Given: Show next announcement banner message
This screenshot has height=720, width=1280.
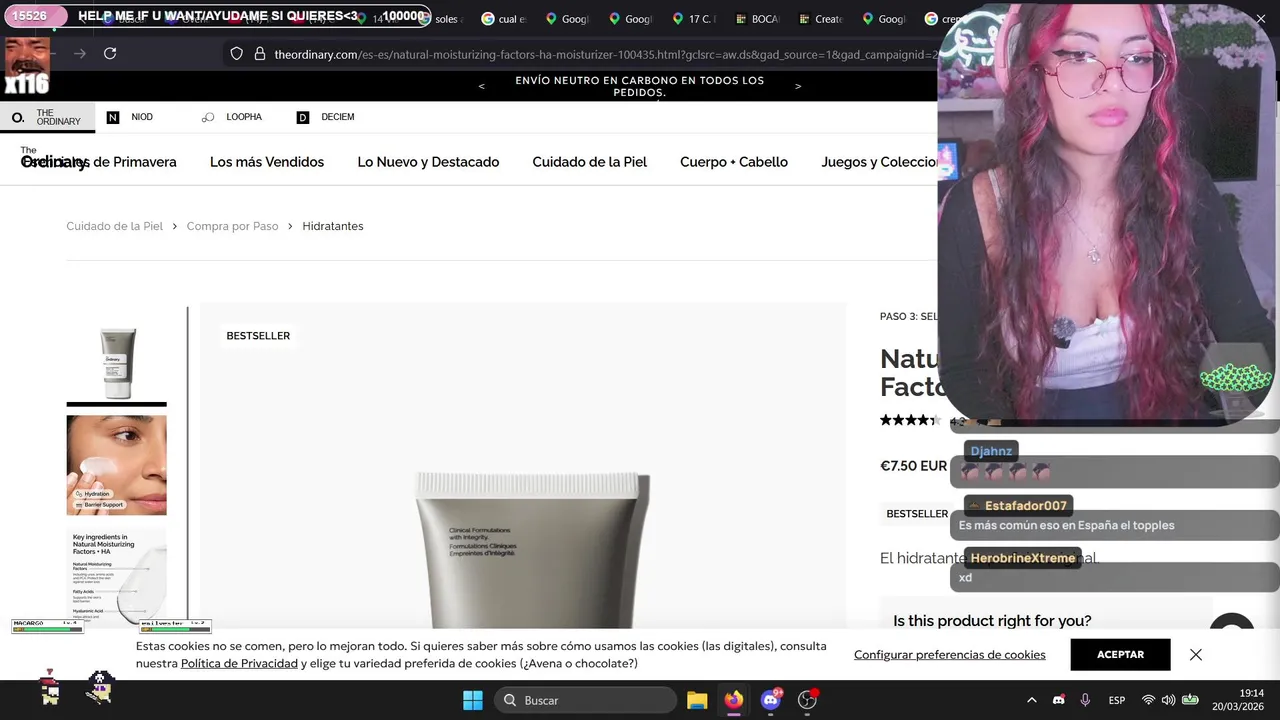Looking at the screenshot, I should pos(798,86).
